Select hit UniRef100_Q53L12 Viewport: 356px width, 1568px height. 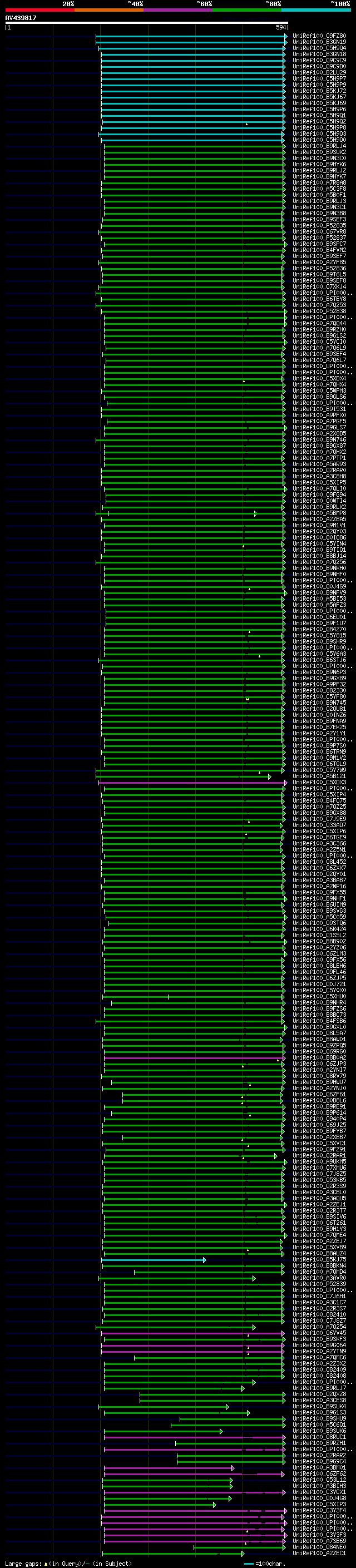click(319, 1480)
